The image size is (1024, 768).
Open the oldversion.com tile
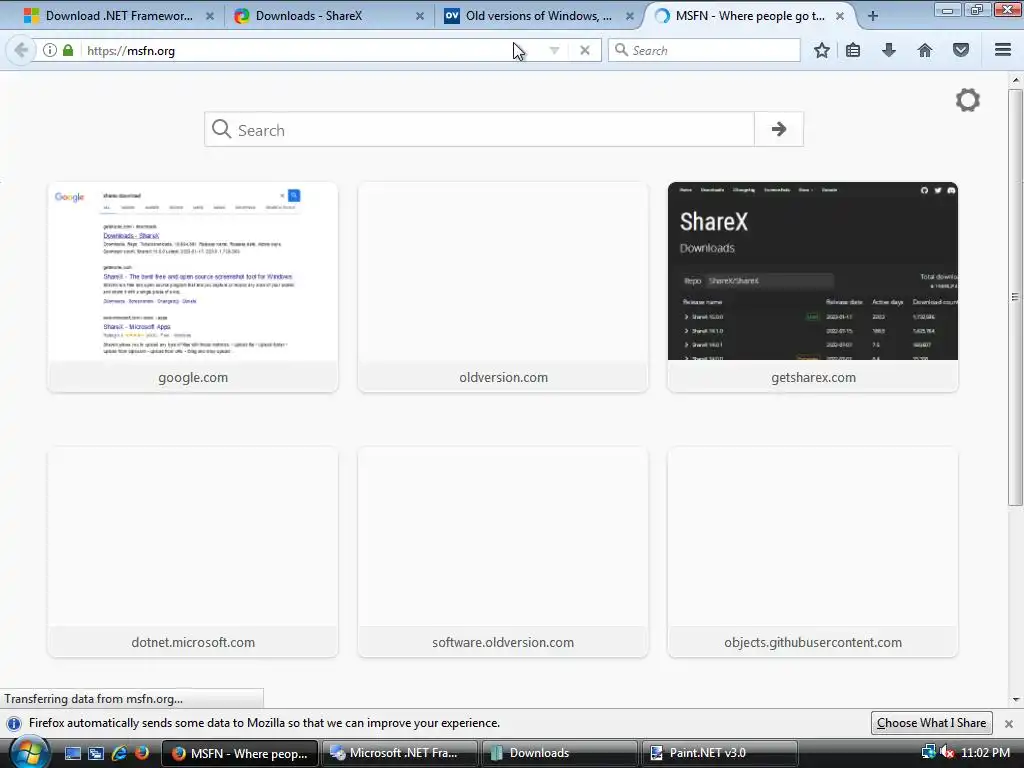coord(503,287)
